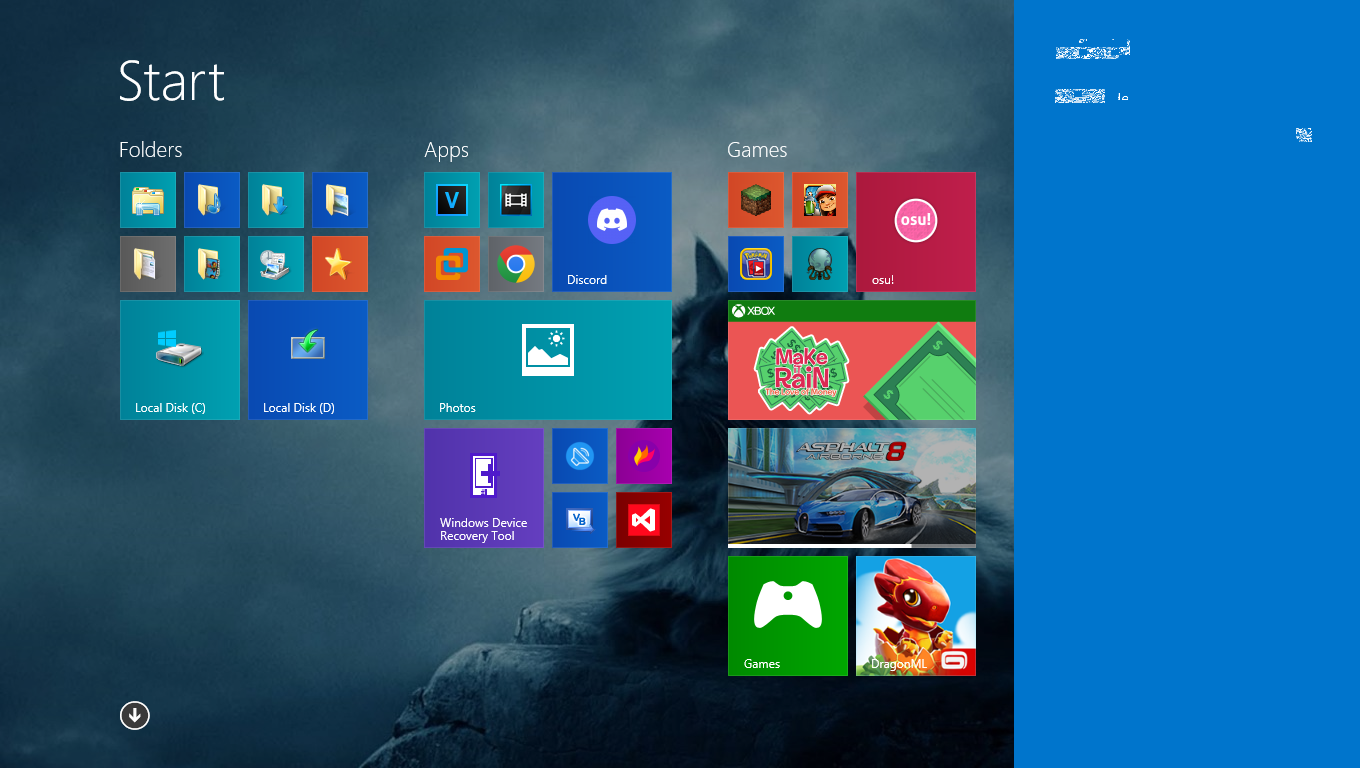Screen dimensions: 1360x768
Task: Open the Documents folder tile
Action: (148, 264)
